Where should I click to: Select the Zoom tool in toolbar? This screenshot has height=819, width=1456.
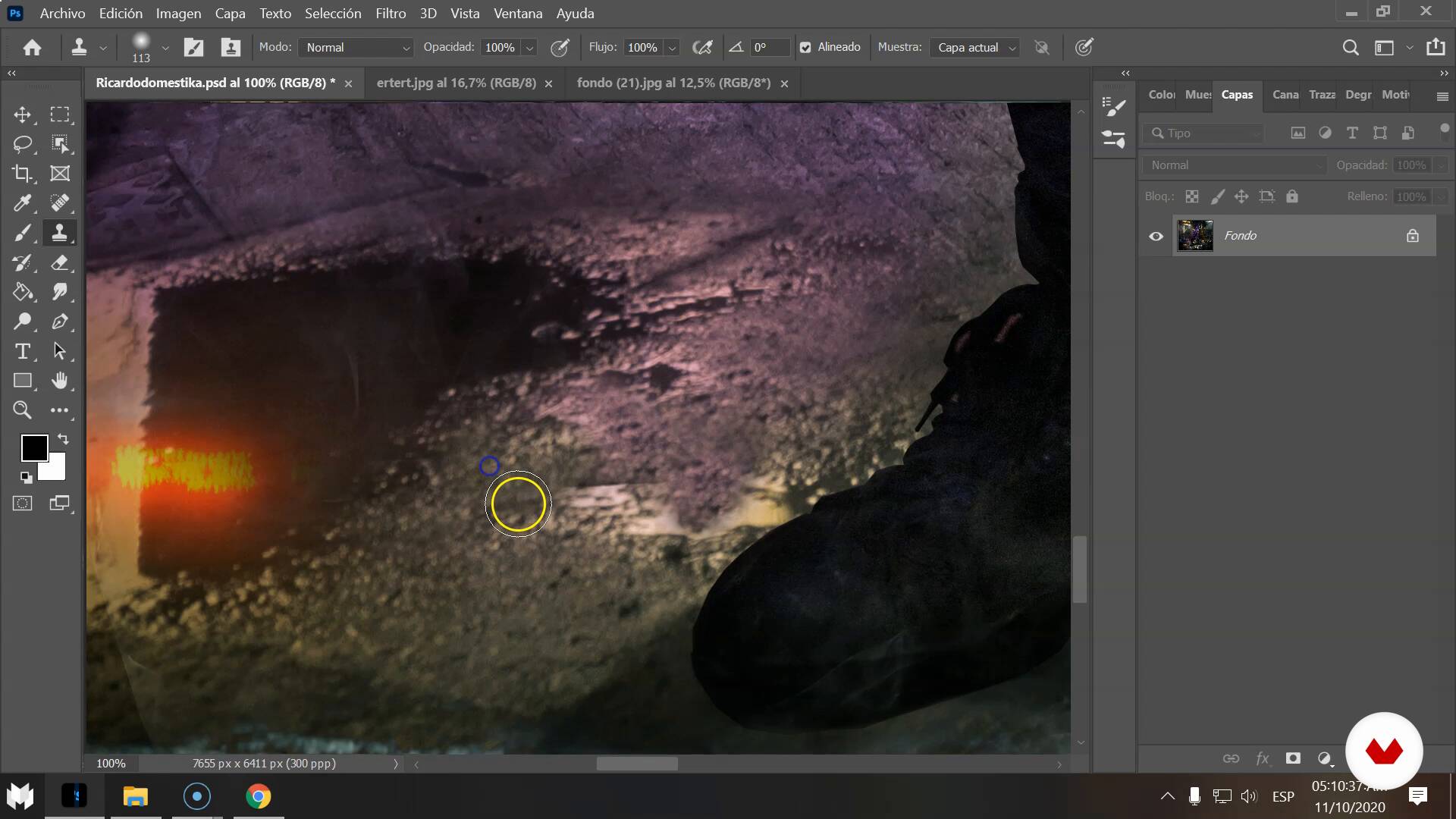tap(22, 410)
